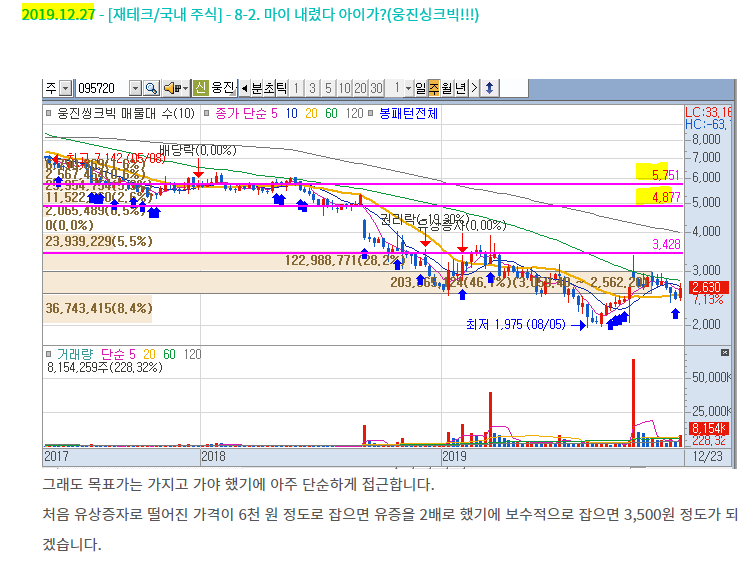
Task: Click the 2018 label on time axis
Action: coord(213,457)
